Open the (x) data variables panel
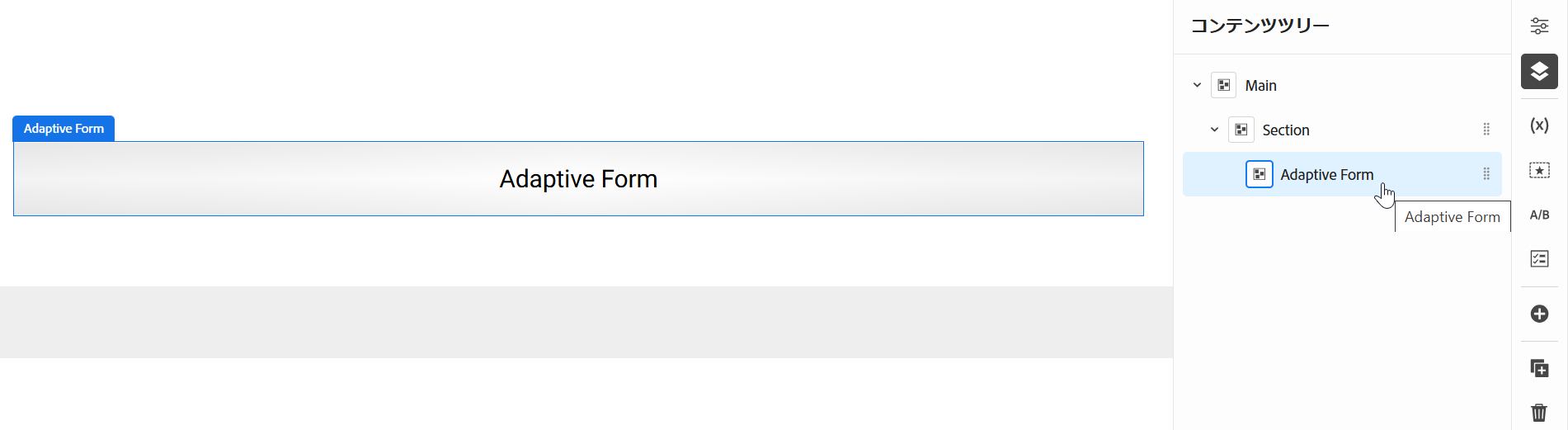The image size is (1568, 430). (1539, 125)
